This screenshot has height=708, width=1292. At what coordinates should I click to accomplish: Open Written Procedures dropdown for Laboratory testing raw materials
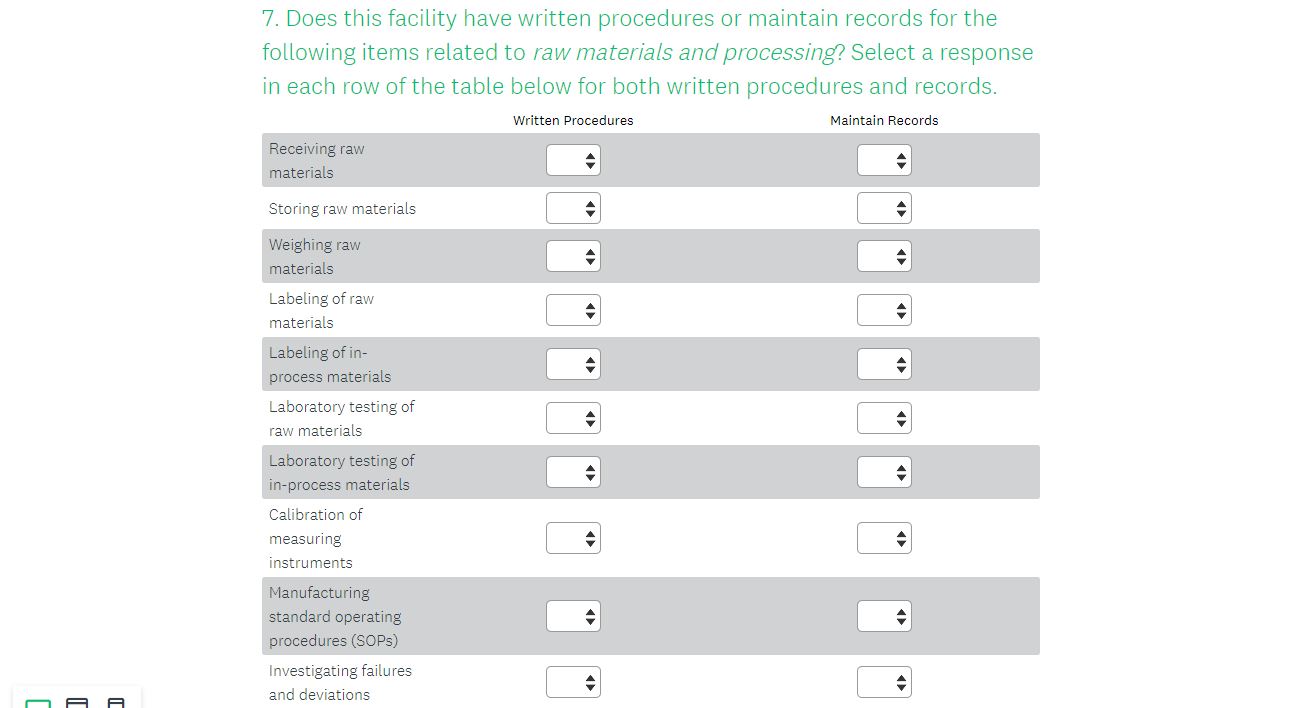pyautogui.click(x=573, y=418)
